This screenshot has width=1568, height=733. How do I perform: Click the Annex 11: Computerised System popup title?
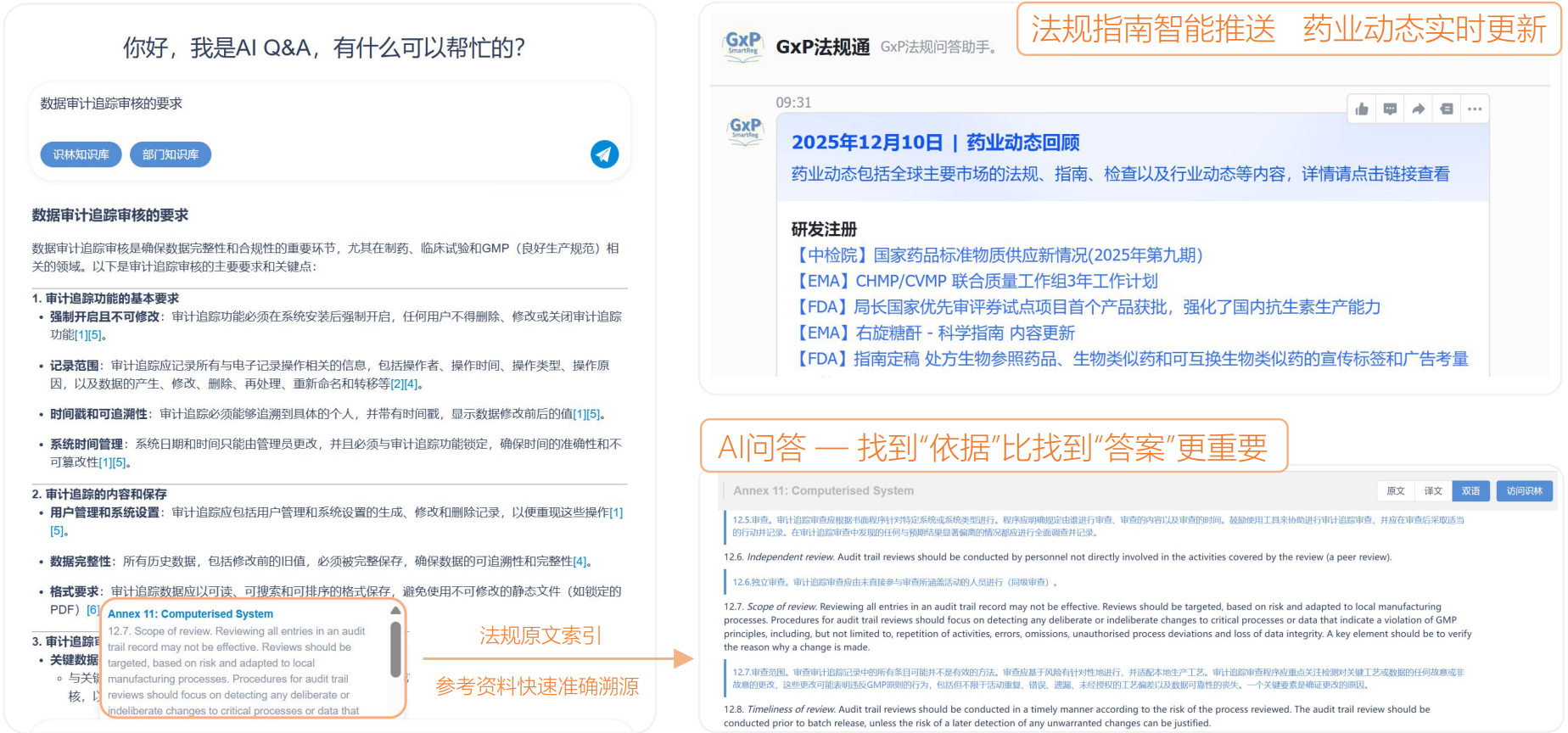pyautogui.click(x=190, y=614)
